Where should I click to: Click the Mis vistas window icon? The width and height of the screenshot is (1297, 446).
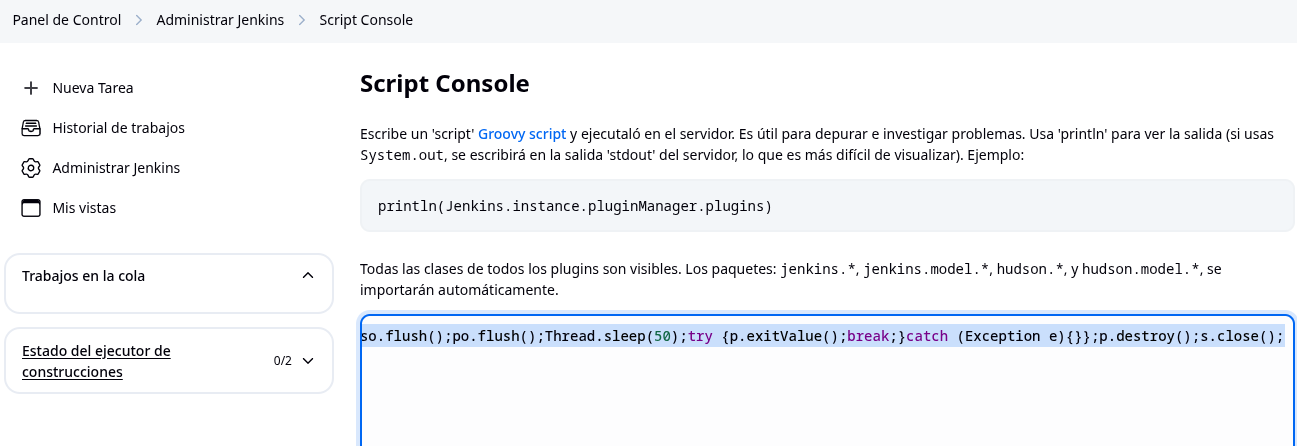(31, 208)
